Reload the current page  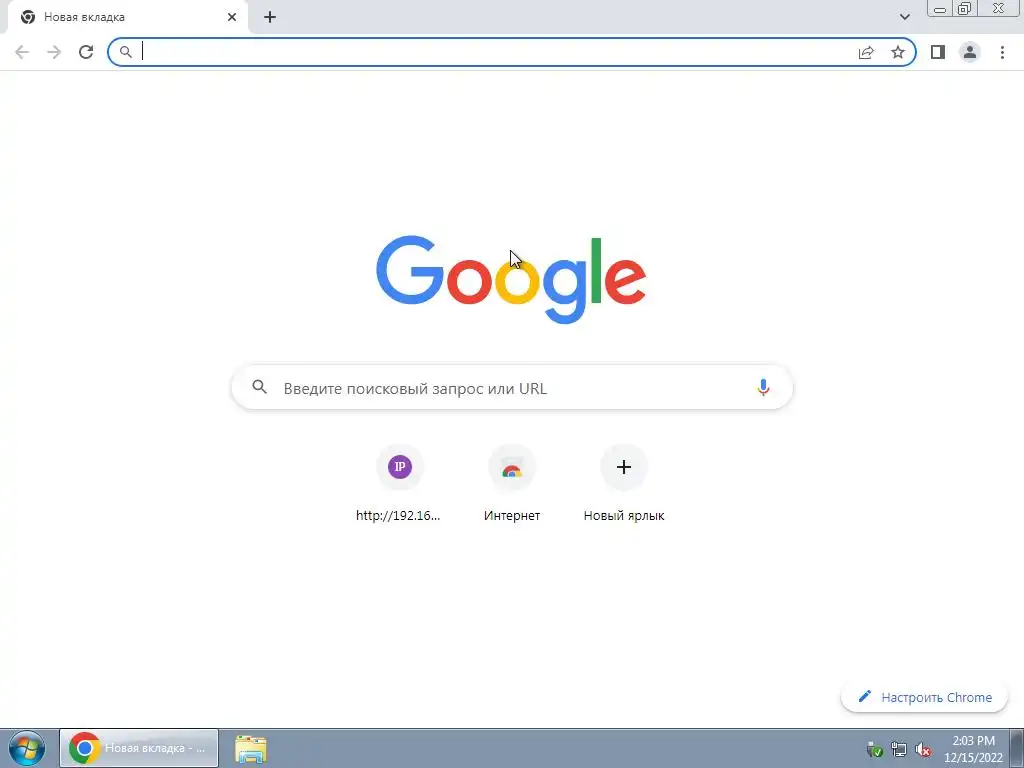point(86,52)
